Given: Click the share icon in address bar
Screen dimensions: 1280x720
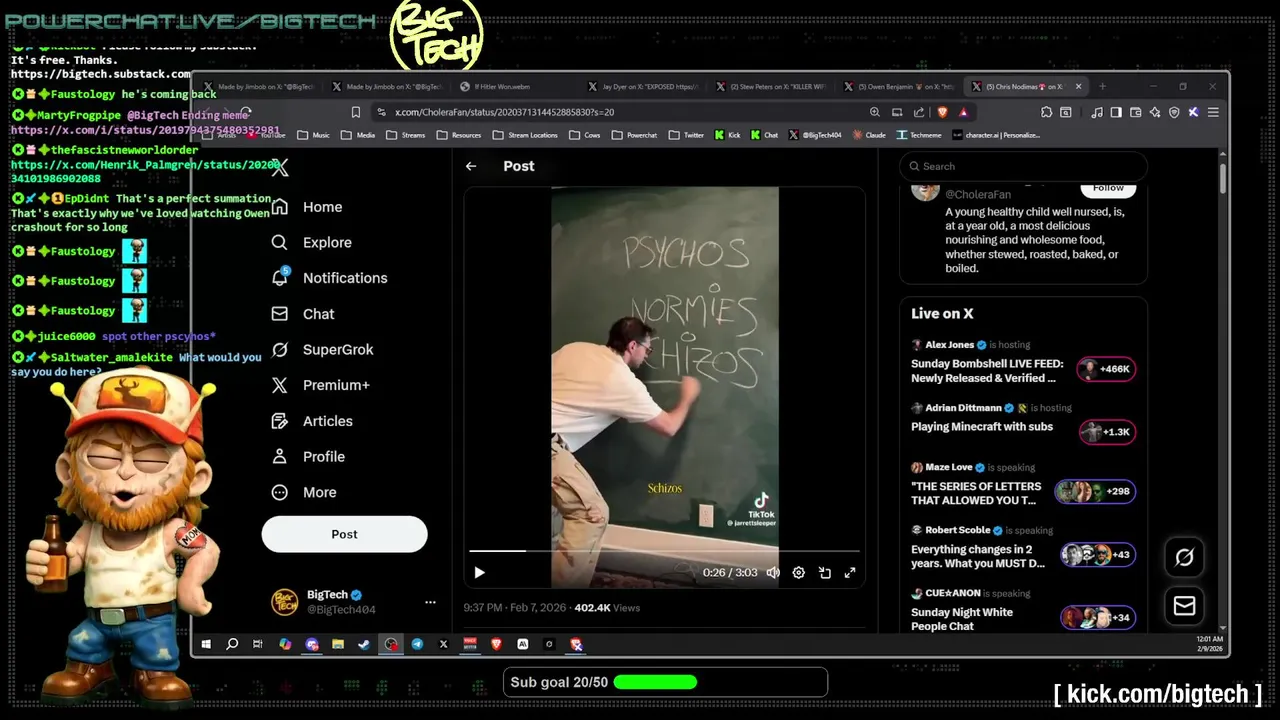Looking at the screenshot, I should point(919,113).
